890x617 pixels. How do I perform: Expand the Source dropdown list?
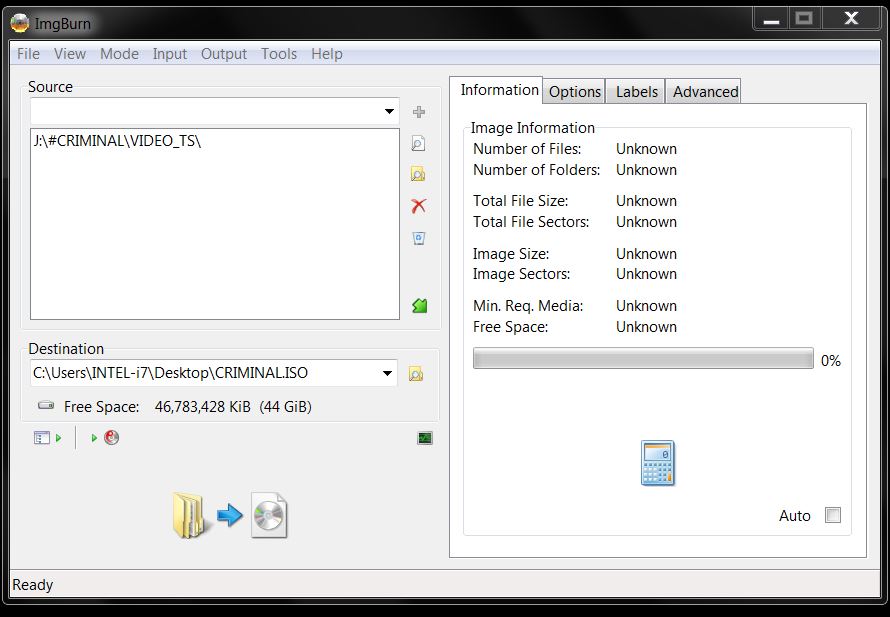click(x=389, y=111)
